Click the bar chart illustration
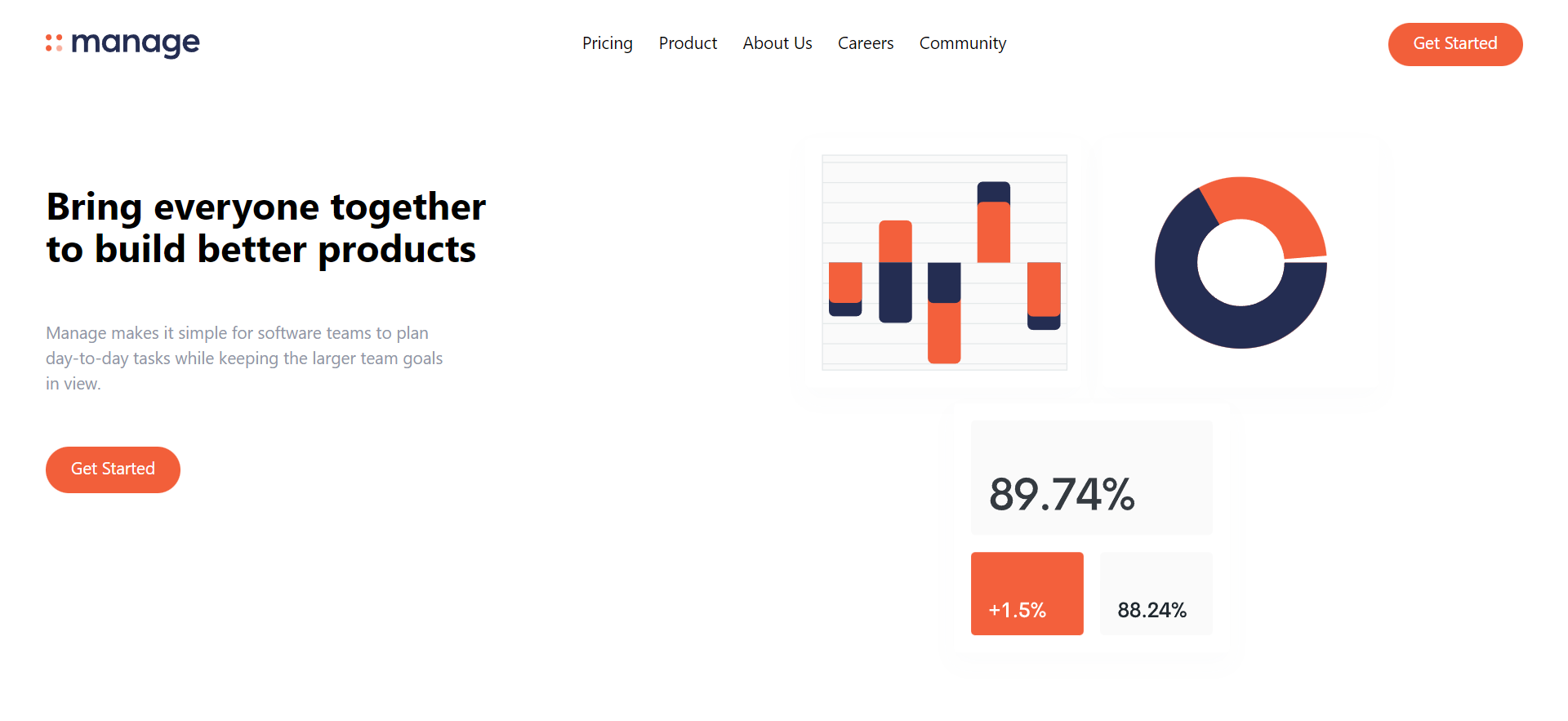Image resolution: width=1568 pixels, height=721 pixels. [944, 262]
